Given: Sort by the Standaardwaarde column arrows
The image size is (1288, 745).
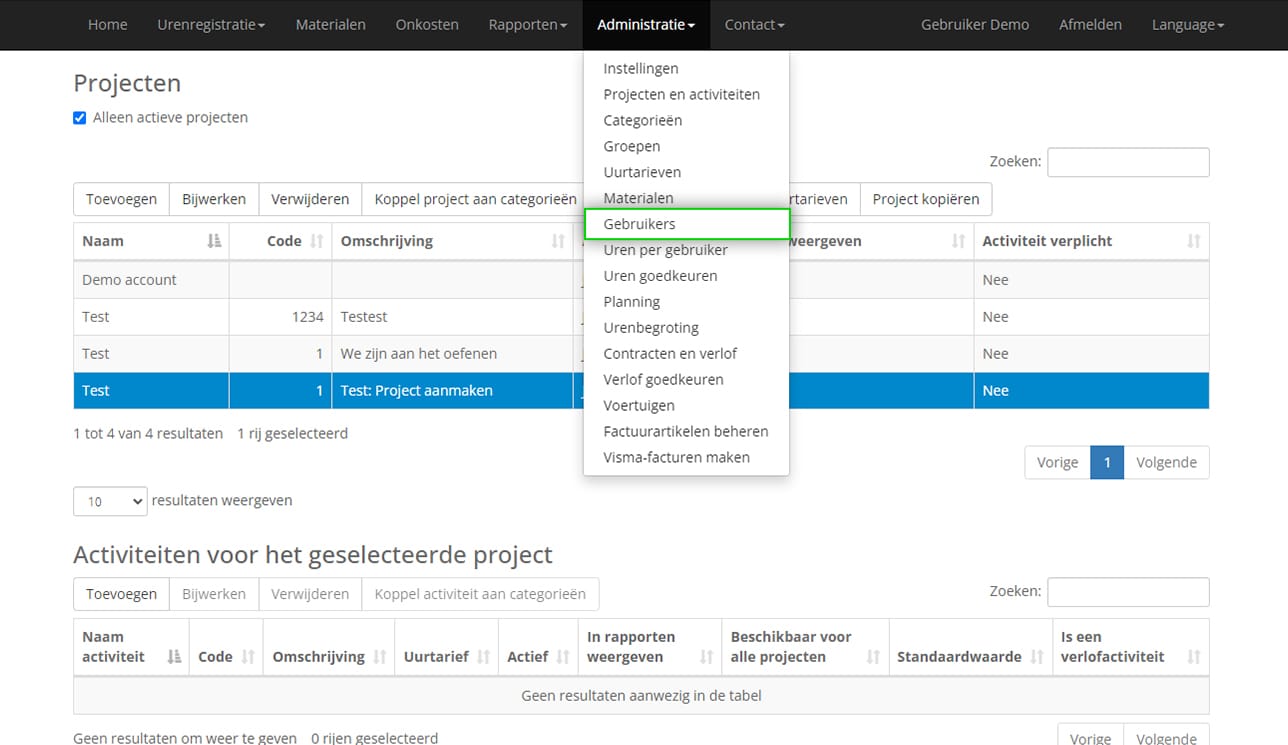Looking at the screenshot, I should coord(1037,657).
